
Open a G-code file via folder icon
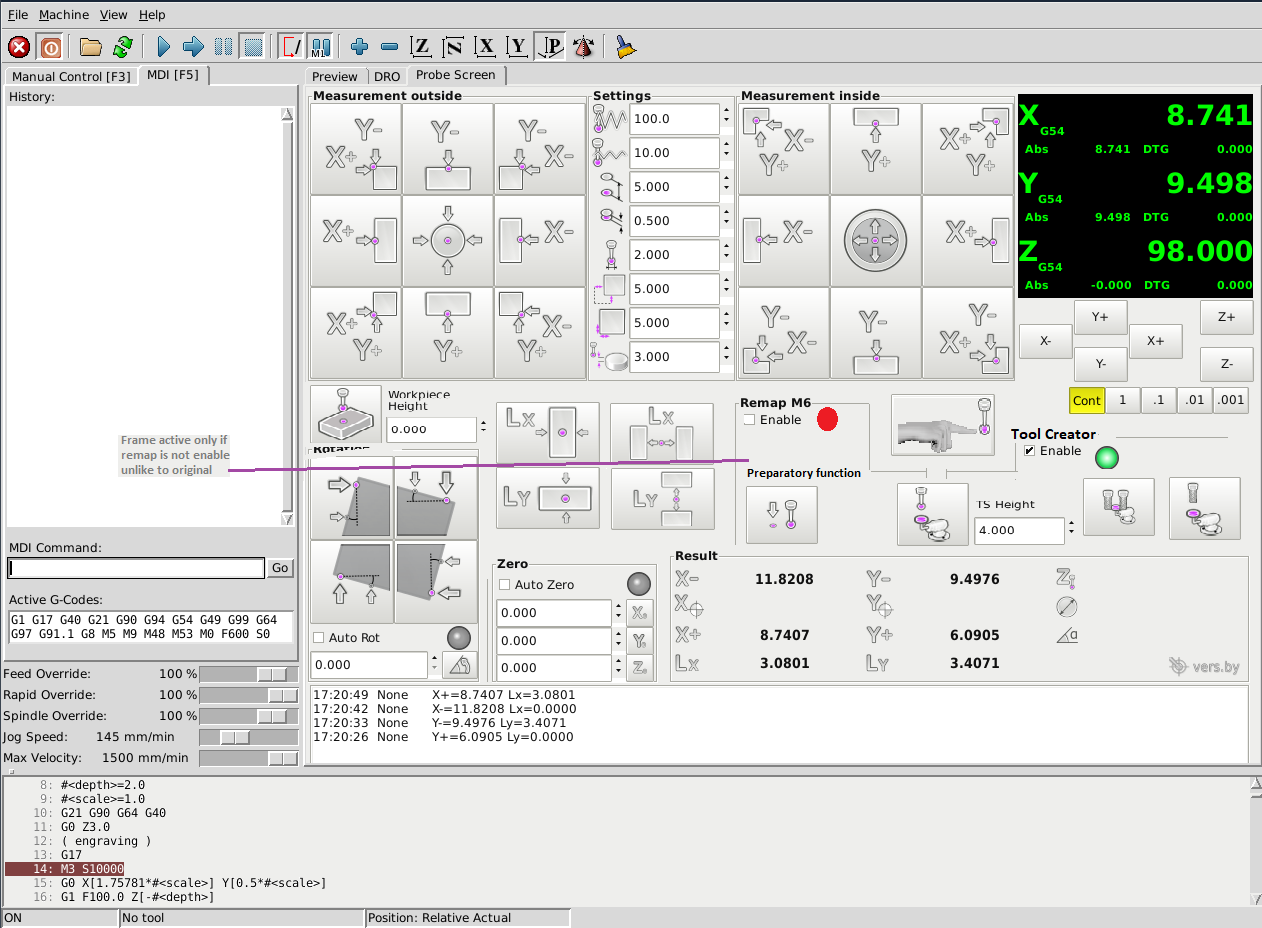click(x=91, y=47)
